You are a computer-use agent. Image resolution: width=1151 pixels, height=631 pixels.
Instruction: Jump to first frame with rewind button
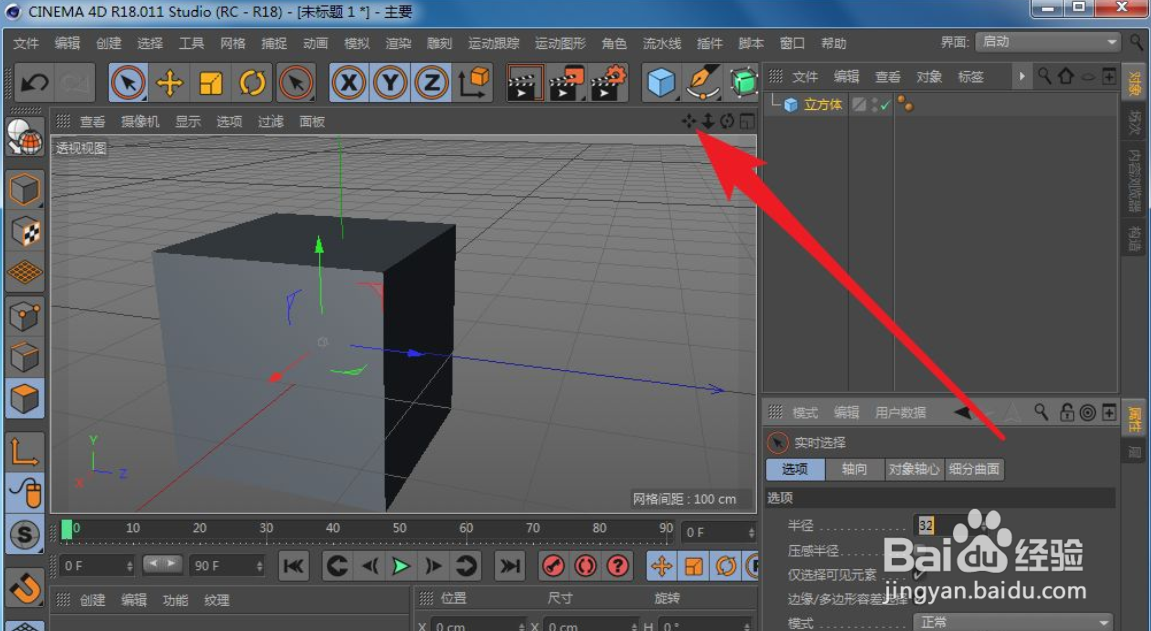tap(293, 565)
